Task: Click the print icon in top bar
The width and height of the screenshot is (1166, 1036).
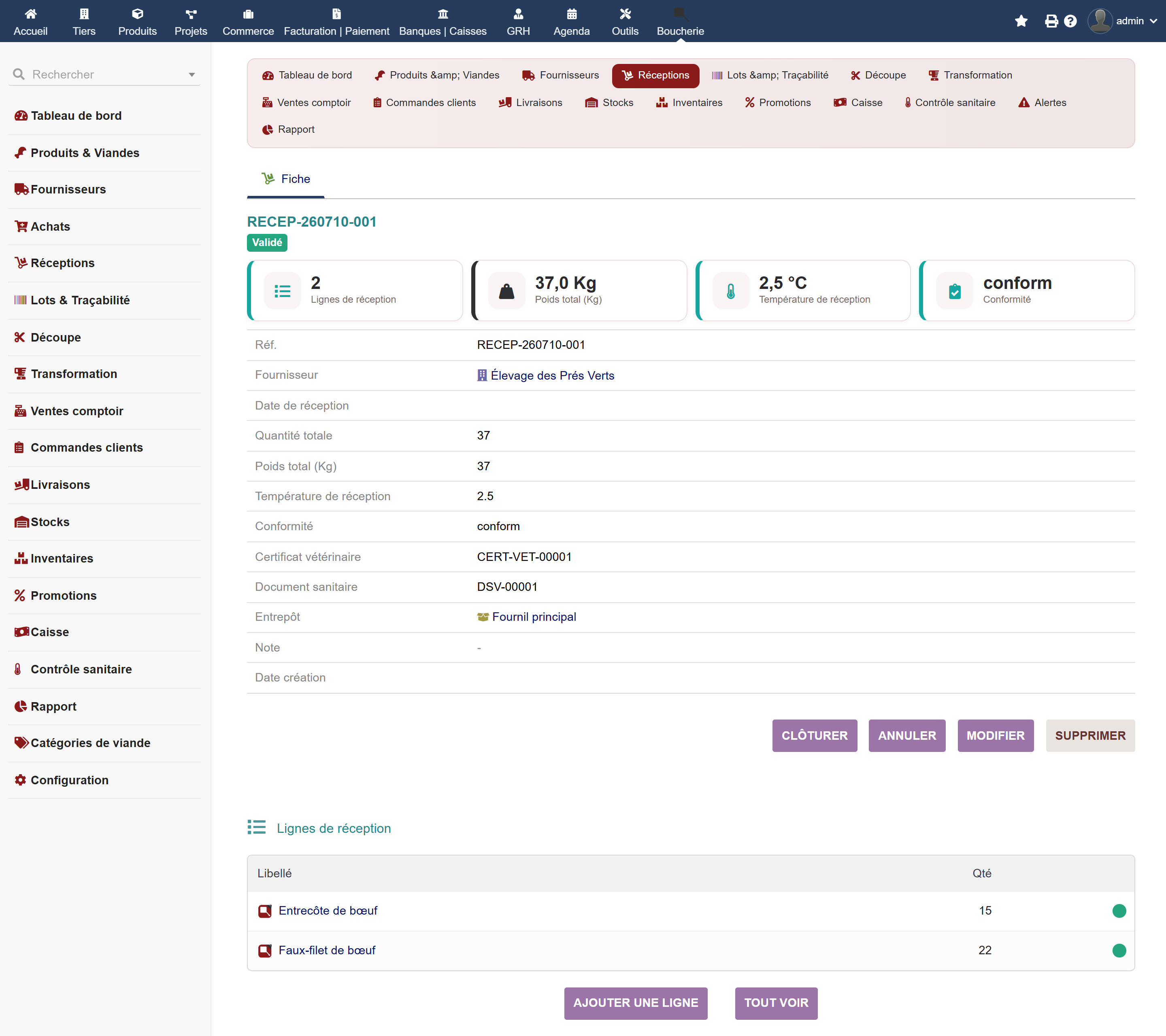Action: coord(1051,21)
